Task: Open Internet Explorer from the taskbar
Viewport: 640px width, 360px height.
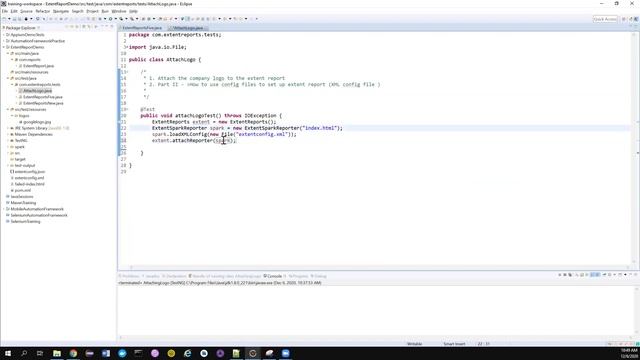Action: tap(187, 353)
